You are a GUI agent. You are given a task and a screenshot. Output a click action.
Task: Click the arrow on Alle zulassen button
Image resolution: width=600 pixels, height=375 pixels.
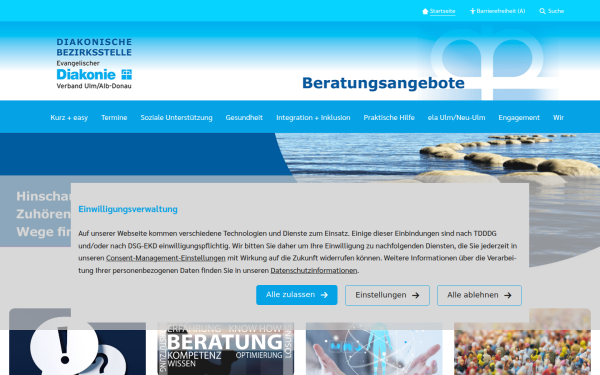pyautogui.click(x=324, y=295)
